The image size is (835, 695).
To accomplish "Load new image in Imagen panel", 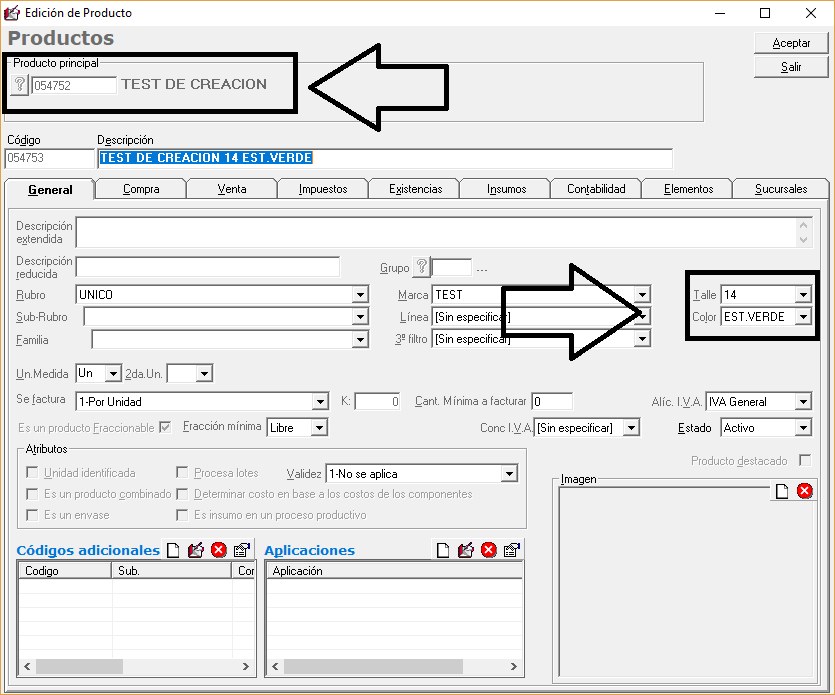I will click(782, 490).
